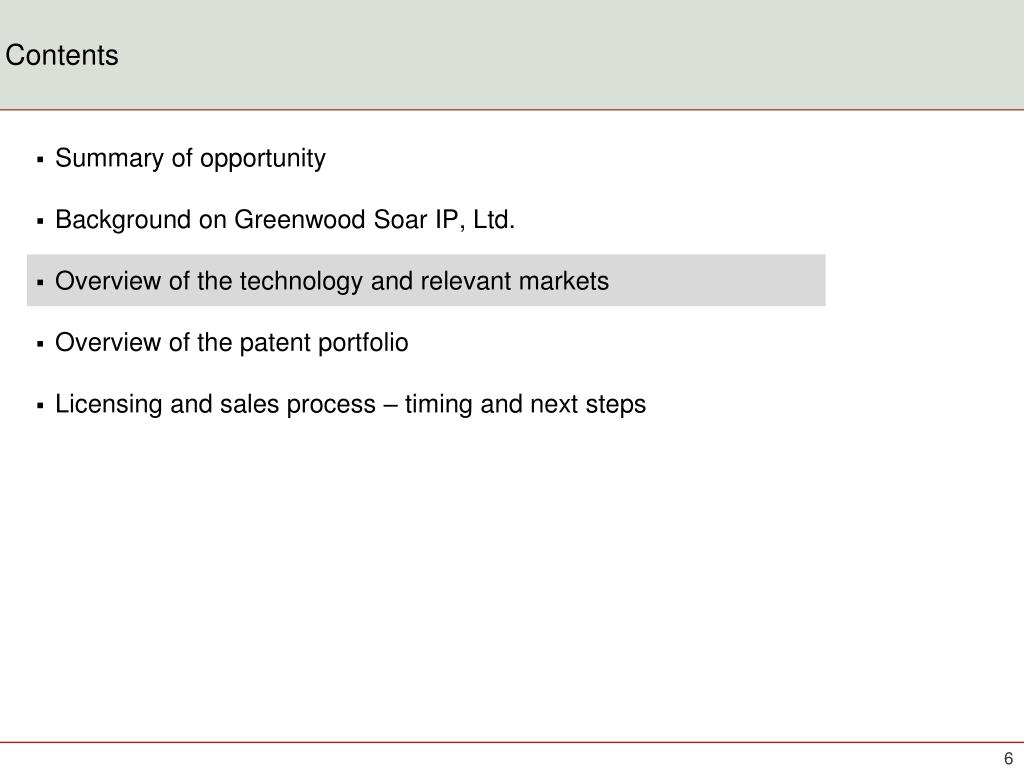Click the red divider line under the header

coord(512,110)
